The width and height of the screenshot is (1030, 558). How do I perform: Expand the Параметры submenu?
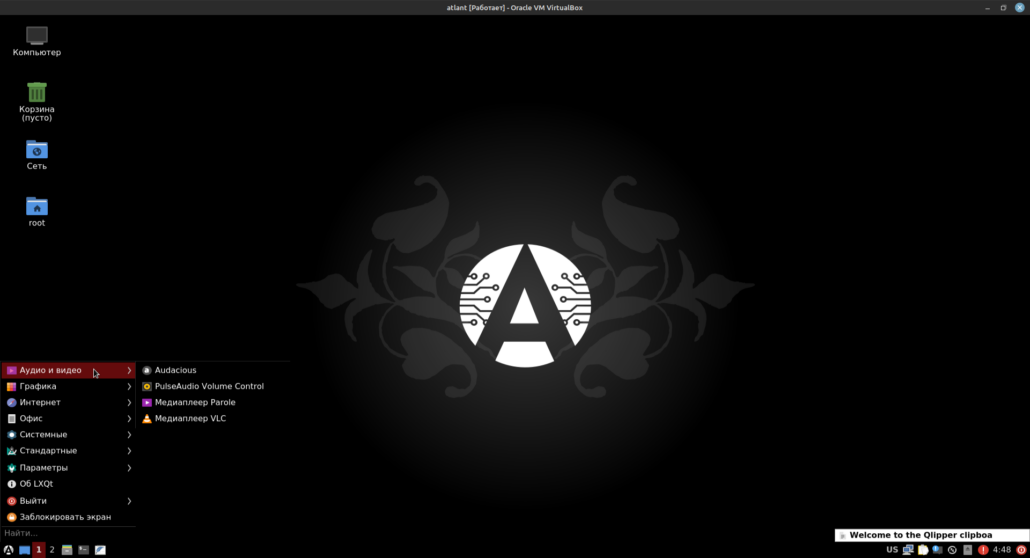[x=68, y=468]
